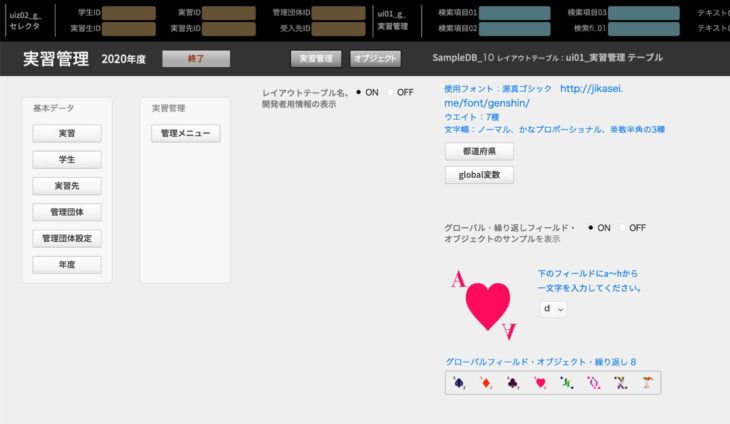730x424 pixels.
Task: Click the Queen card icon
Action: [x=594, y=382]
